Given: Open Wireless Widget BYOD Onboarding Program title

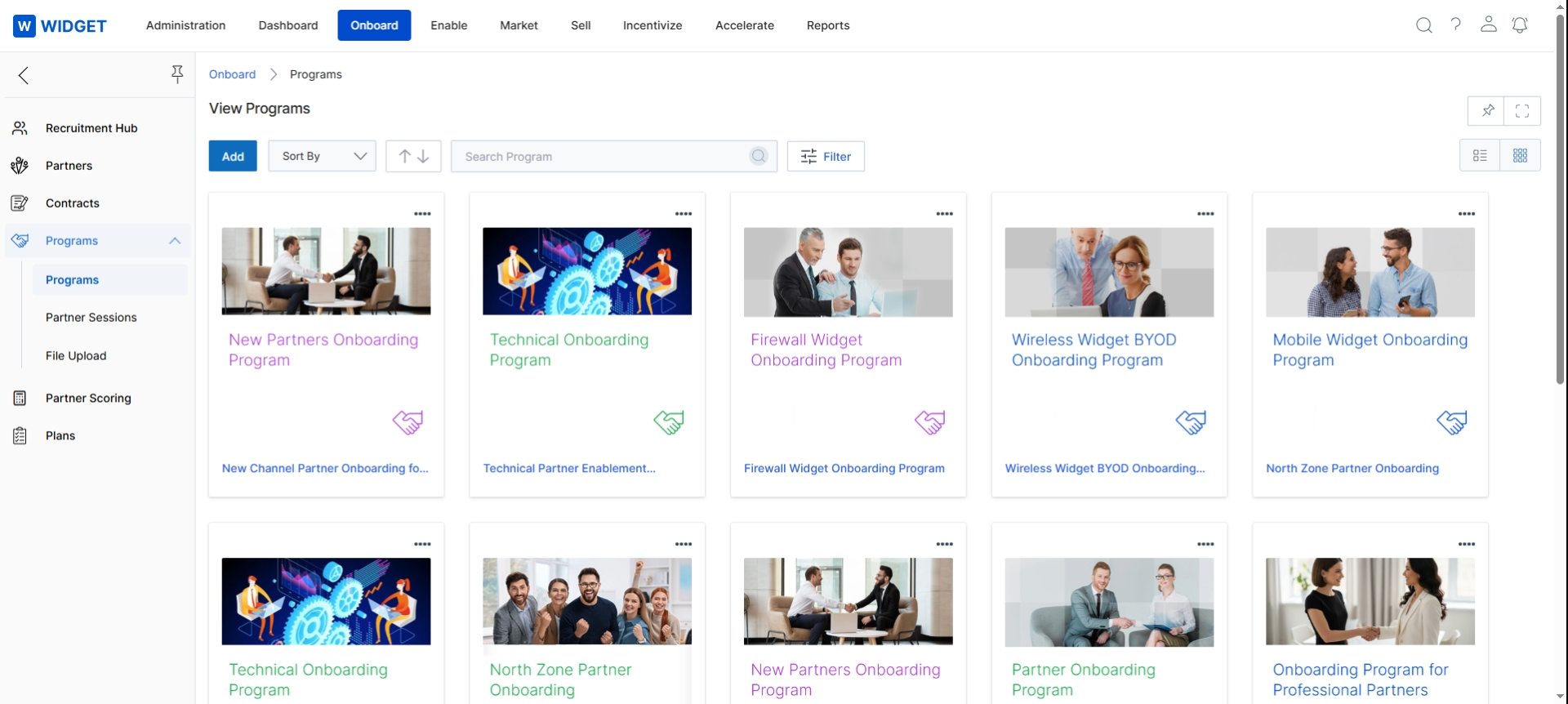Looking at the screenshot, I should (1094, 350).
